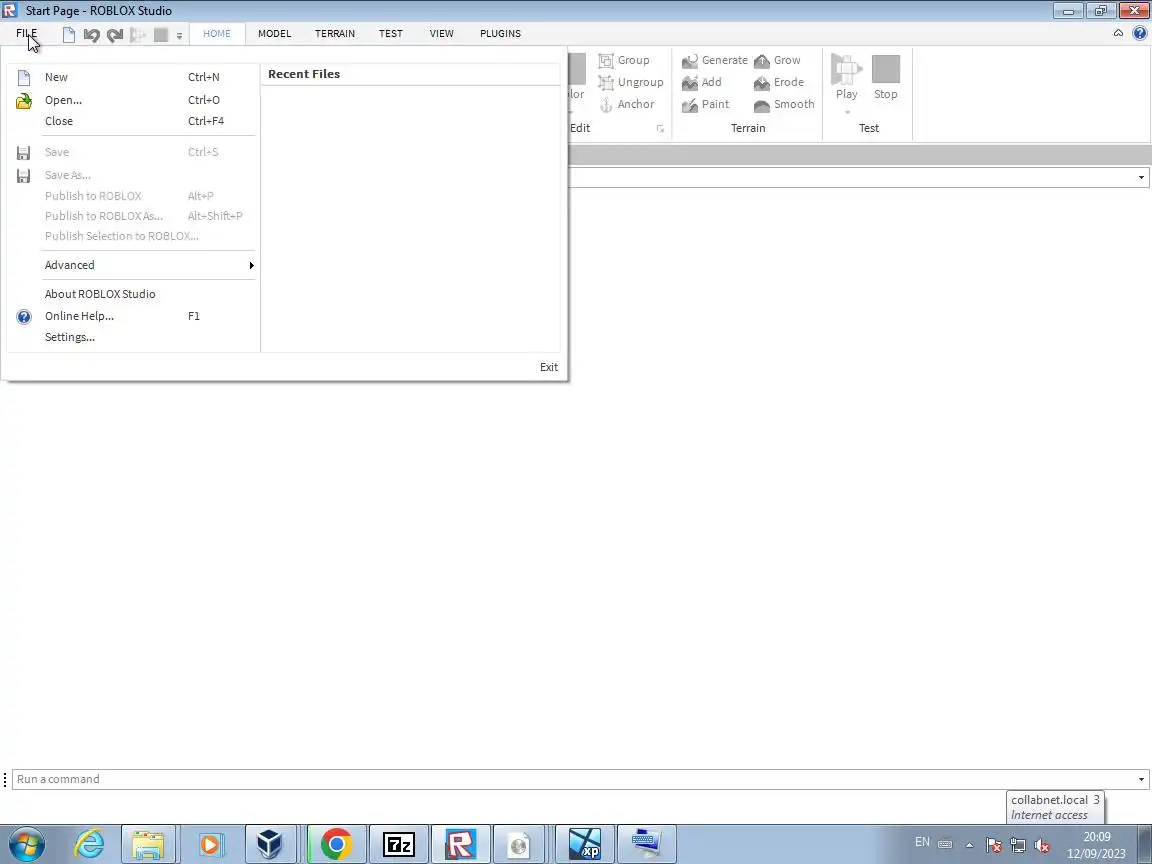
Task: Click the Erode terrain icon
Action: click(x=762, y=83)
